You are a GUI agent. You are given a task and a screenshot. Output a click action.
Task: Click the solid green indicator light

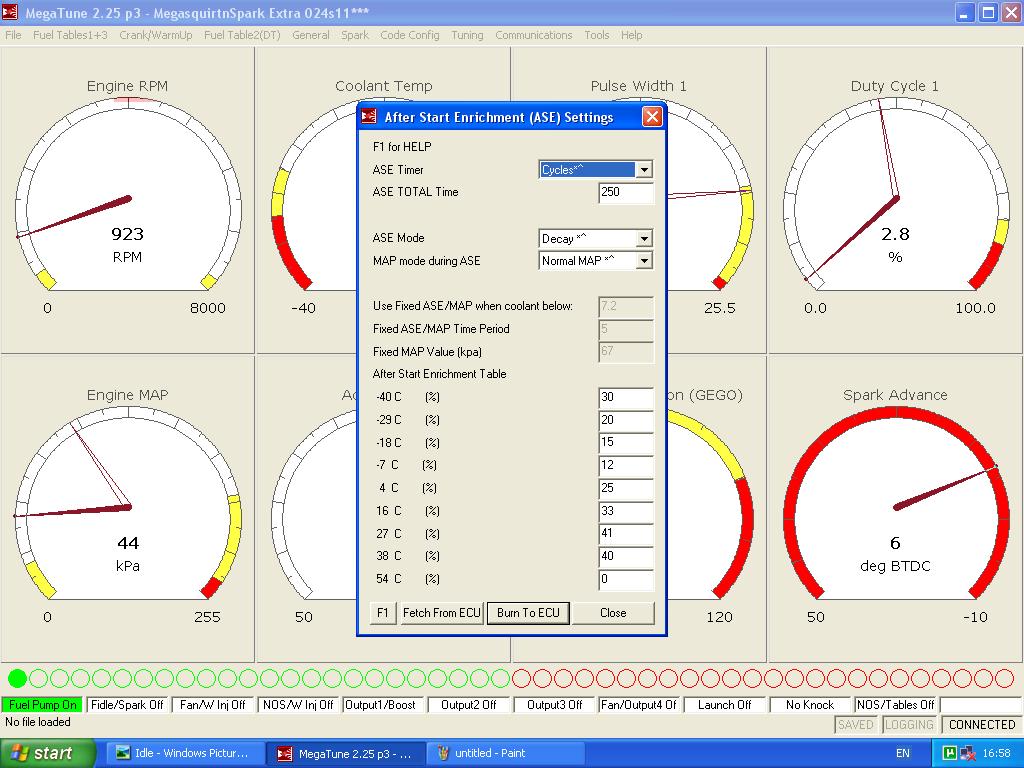point(17,678)
